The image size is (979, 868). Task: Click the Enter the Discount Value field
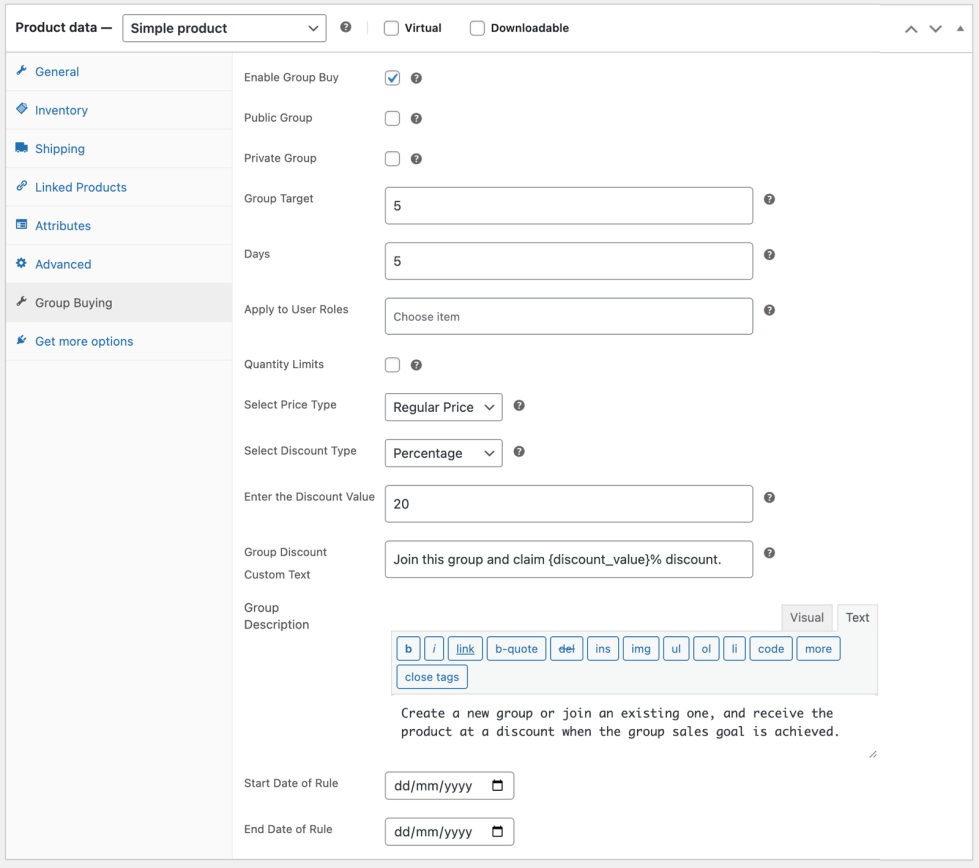click(x=568, y=504)
